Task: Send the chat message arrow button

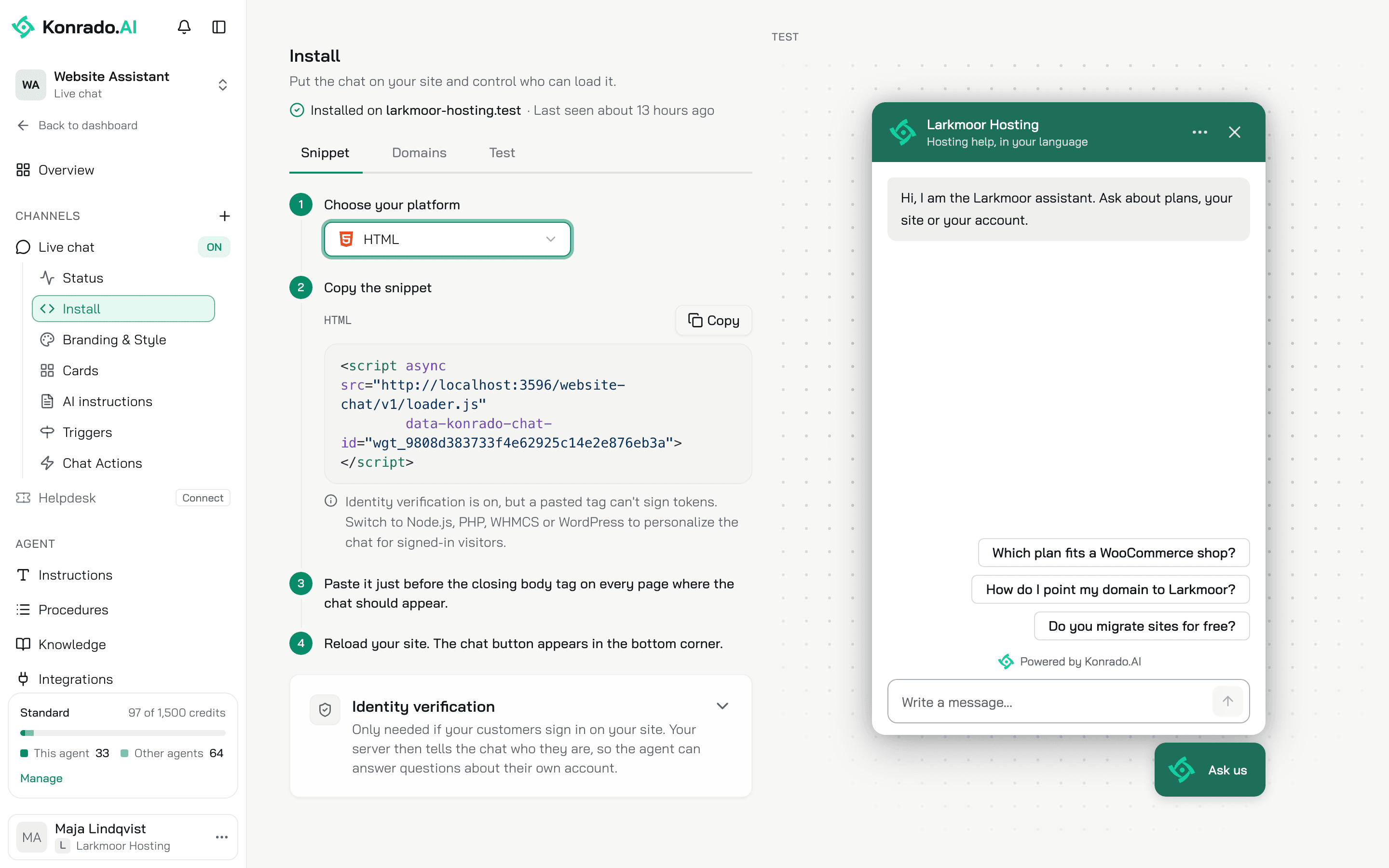Action: [1228, 702]
